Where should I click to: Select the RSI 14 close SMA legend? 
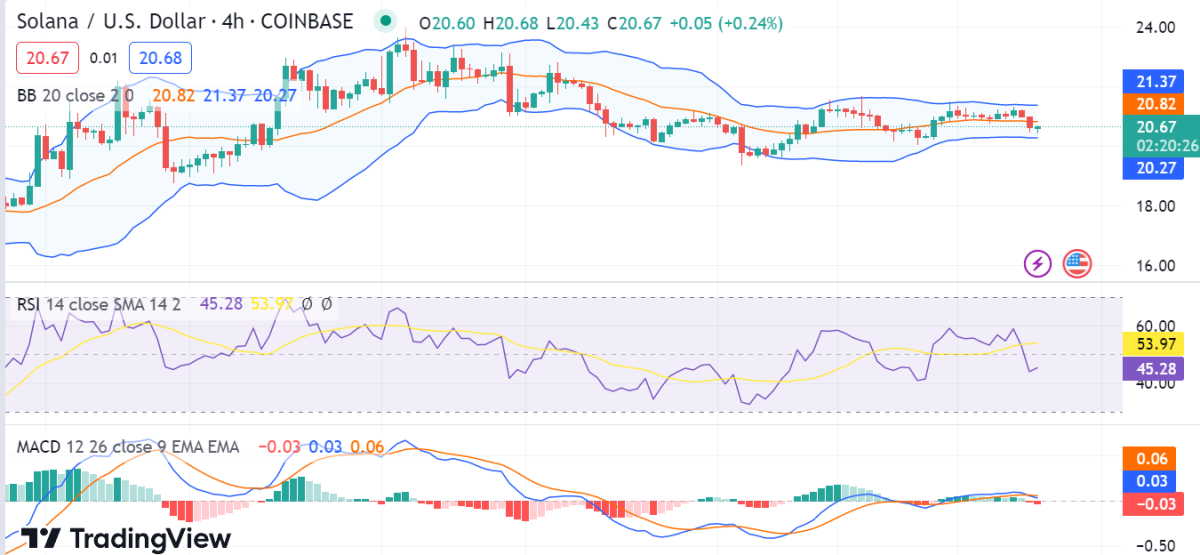click(99, 303)
